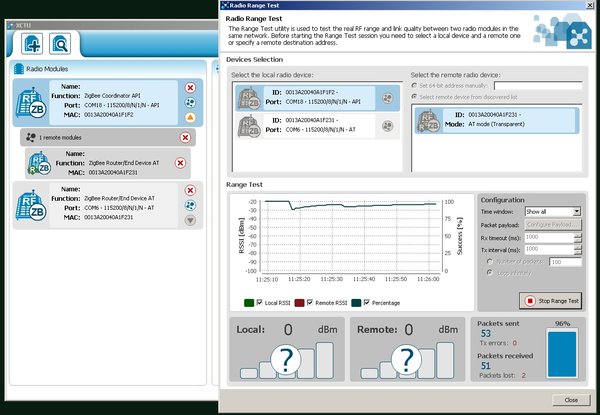Choose 'Set 64-bit address manually' radio button
Viewport: 600px width, 415px height.
(x=414, y=86)
